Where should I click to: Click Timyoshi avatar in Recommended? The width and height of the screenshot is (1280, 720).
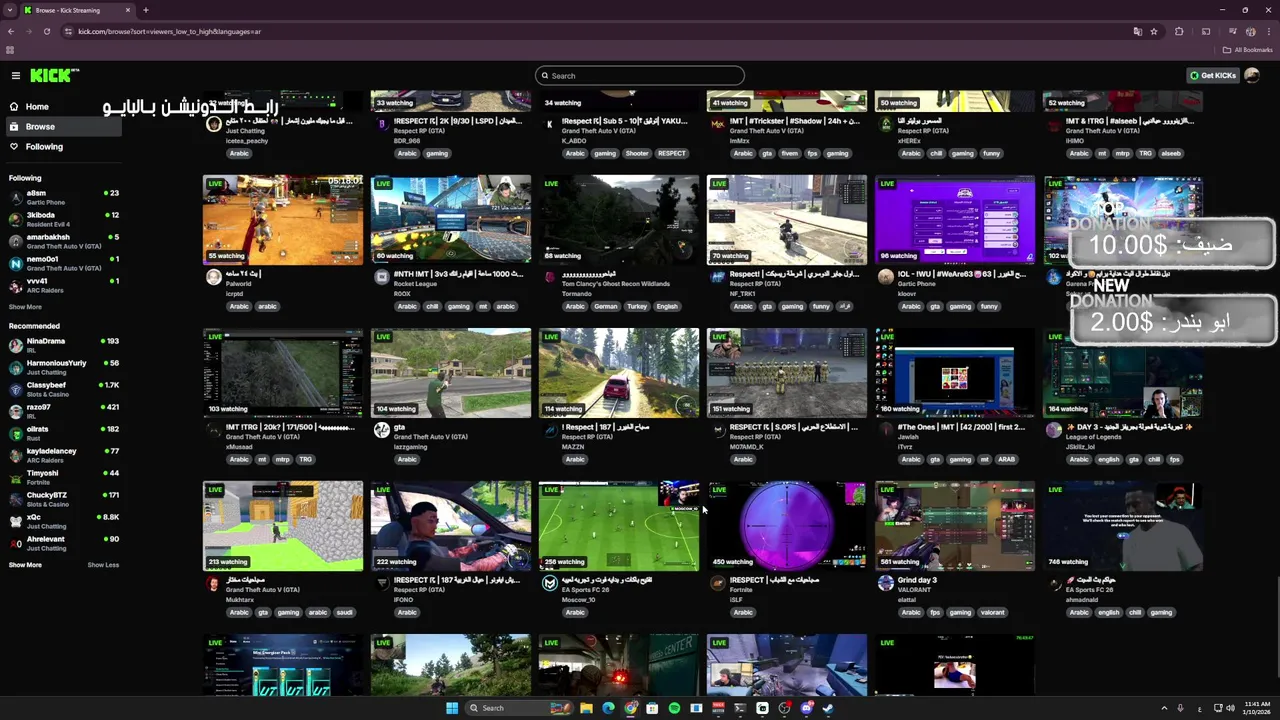[x=15, y=477]
